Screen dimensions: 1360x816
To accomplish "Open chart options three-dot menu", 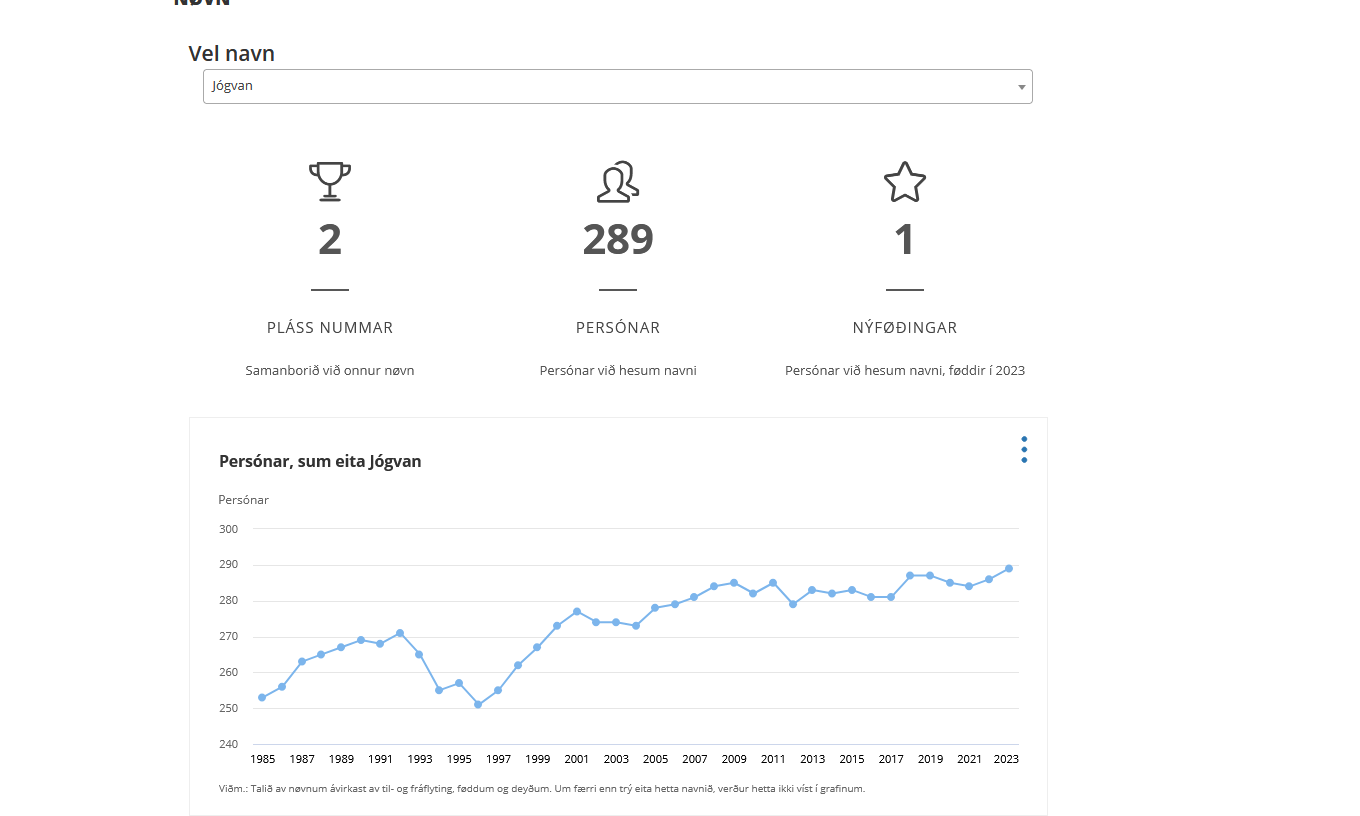I will pos(1024,449).
